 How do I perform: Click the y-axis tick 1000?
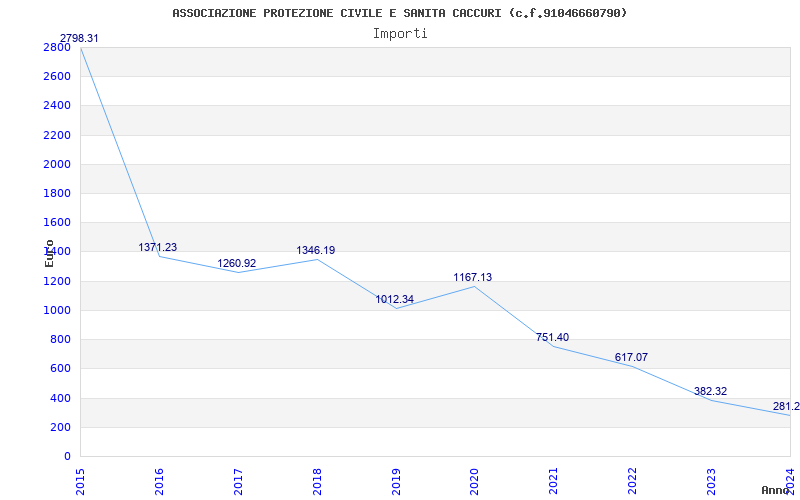pyautogui.click(x=57, y=310)
